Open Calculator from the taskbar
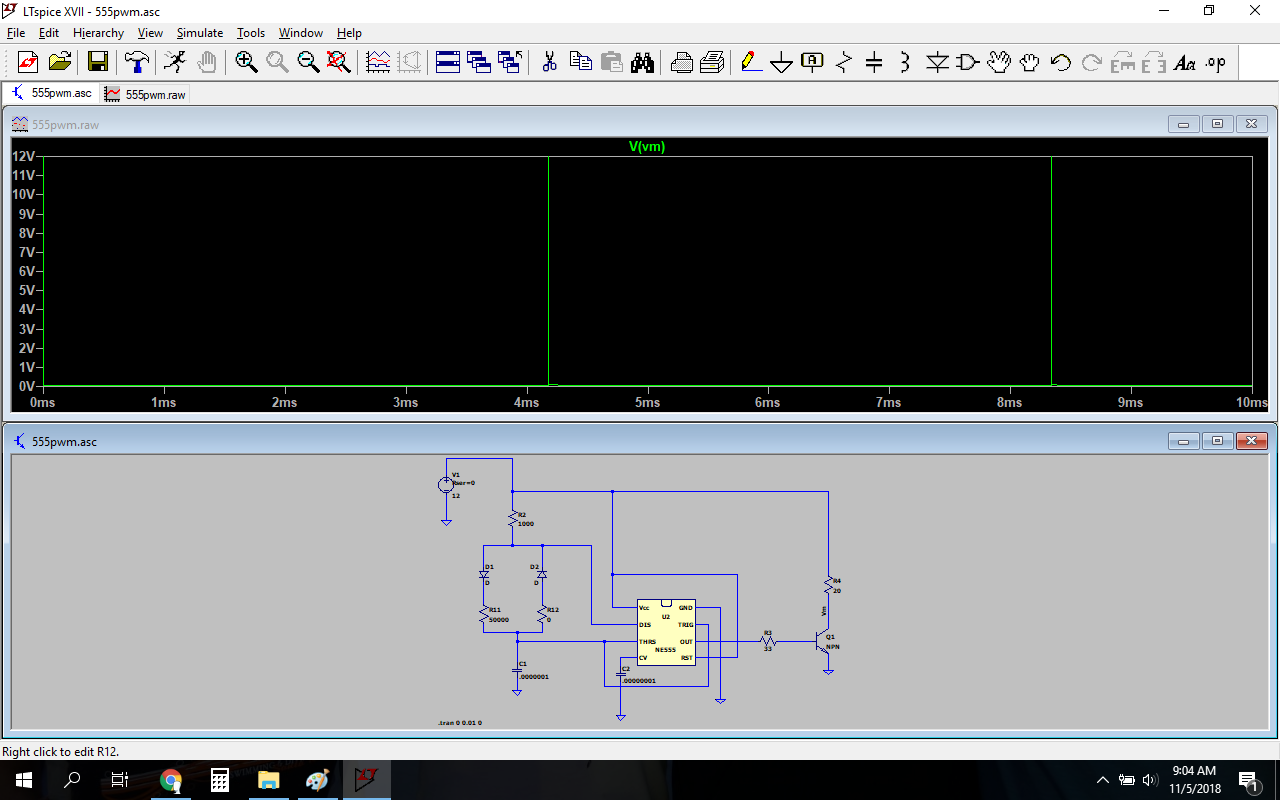The image size is (1280, 800). click(220, 780)
